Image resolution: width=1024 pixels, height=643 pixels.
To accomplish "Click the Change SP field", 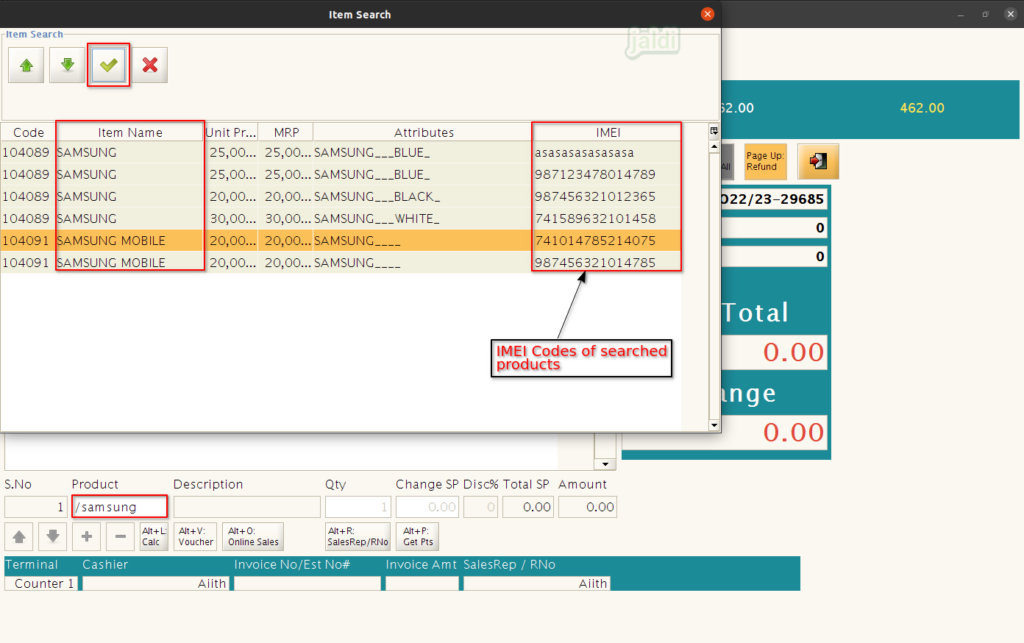I will pyautogui.click(x=427, y=507).
